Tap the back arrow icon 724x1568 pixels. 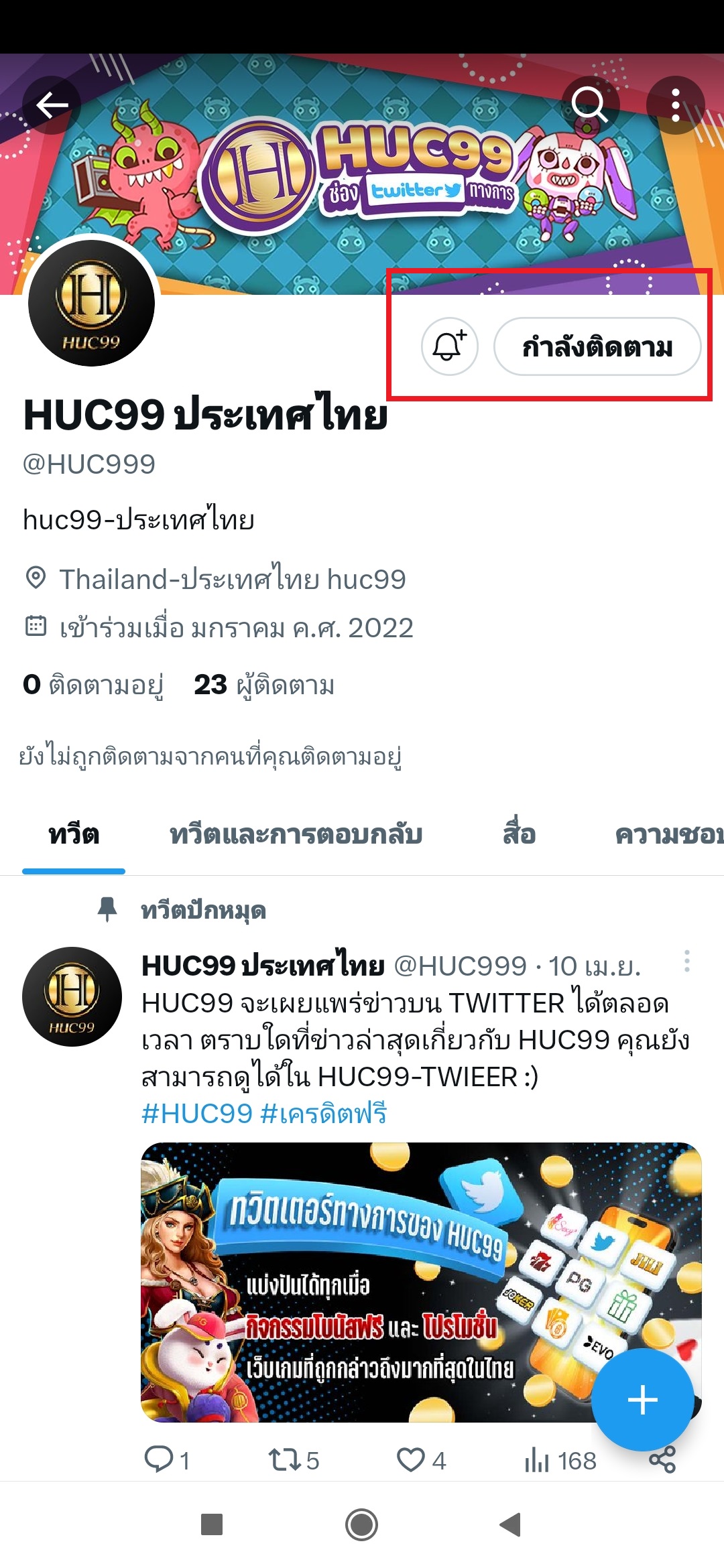click(x=52, y=105)
